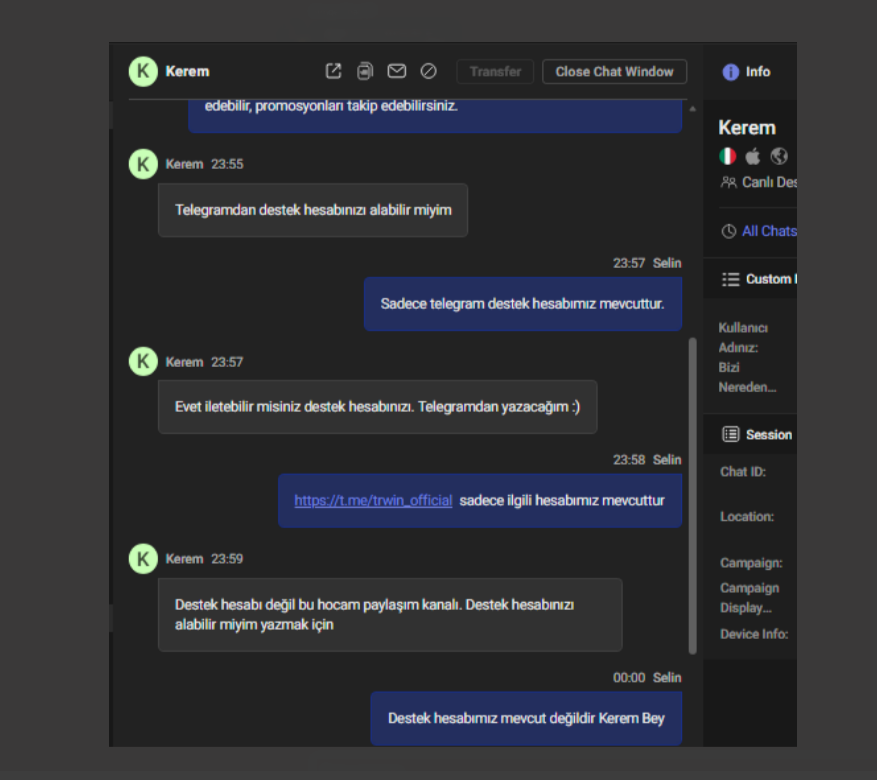The height and width of the screenshot is (780, 877).
Task: Click Kerem avatar at 23:57 message
Action: [143, 361]
